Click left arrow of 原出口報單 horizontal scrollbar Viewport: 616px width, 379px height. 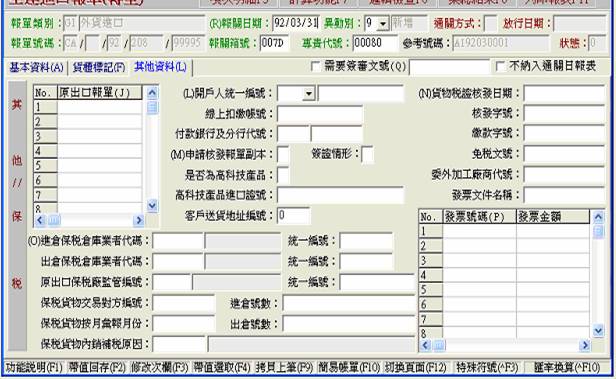[40, 220]
